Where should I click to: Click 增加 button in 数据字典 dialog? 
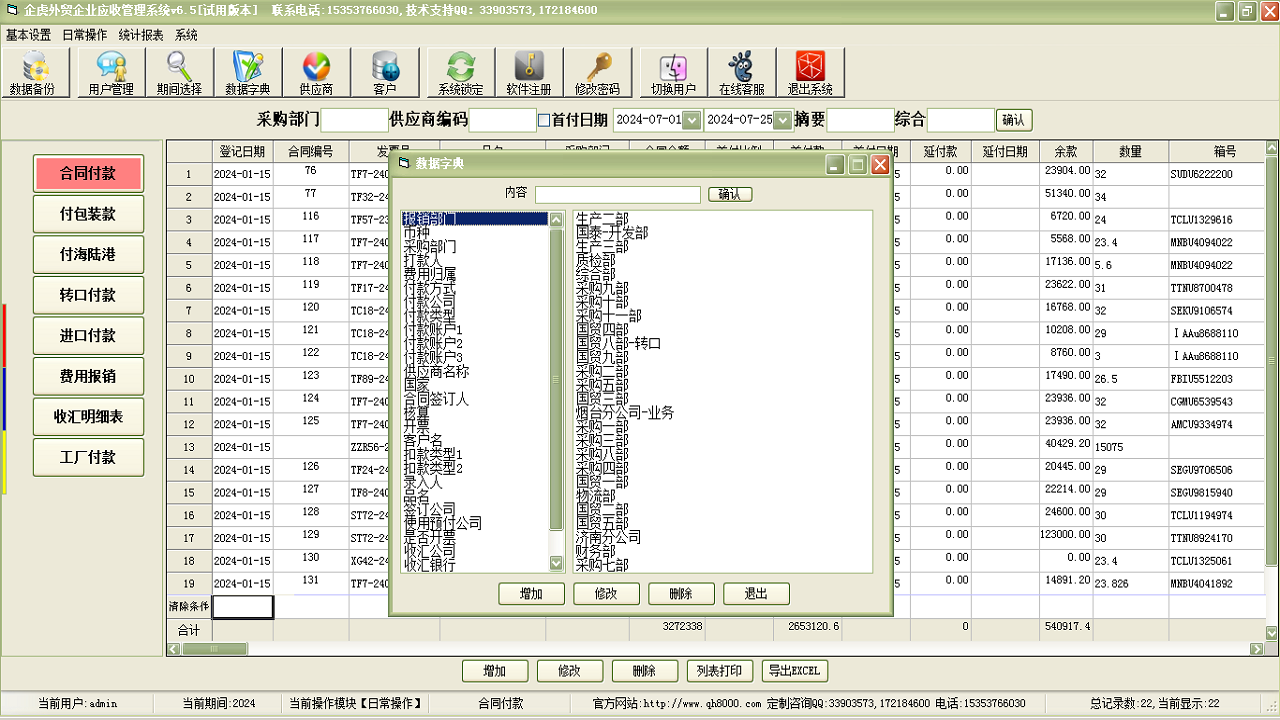(x=531, y=594)
